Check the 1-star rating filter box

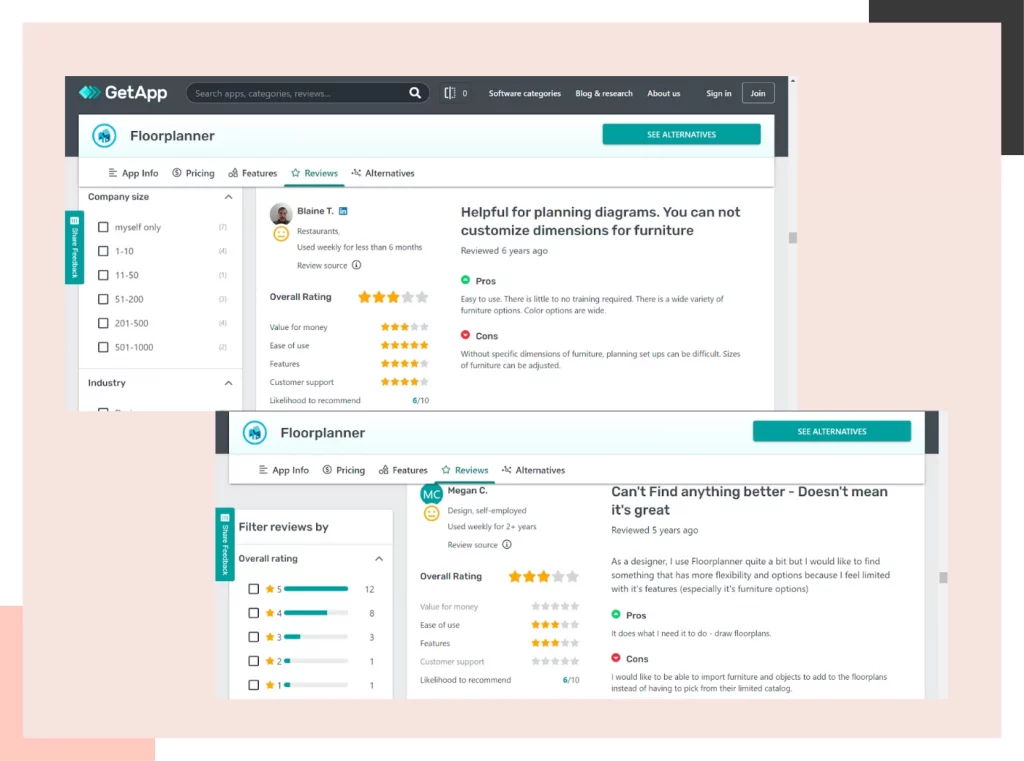pyautogui.click(x=253, y=685)
